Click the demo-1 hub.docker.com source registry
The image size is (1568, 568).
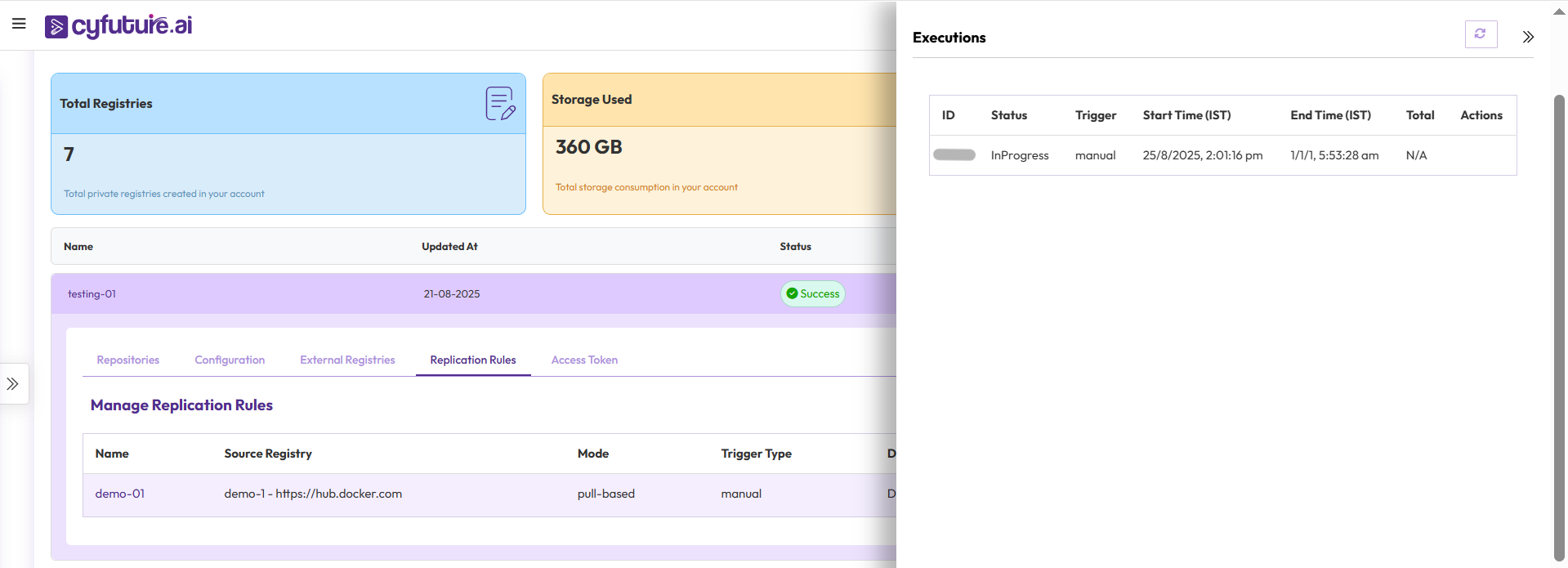click(313, 494)
